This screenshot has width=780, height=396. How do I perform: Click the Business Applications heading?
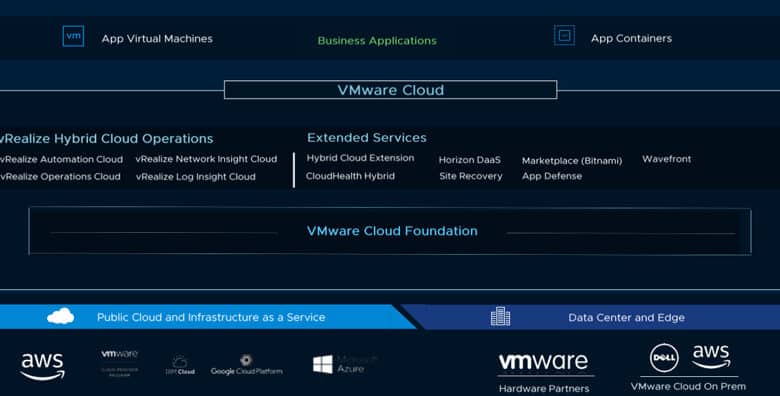click(x=377, y=41)
